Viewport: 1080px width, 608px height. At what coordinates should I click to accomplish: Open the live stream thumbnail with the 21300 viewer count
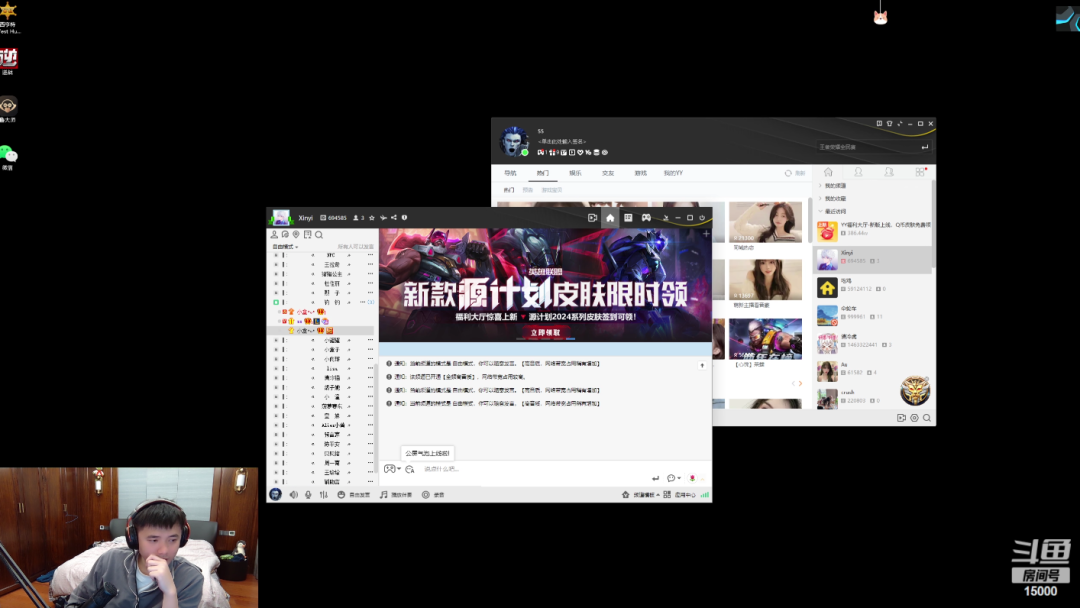tap(765, 222)
